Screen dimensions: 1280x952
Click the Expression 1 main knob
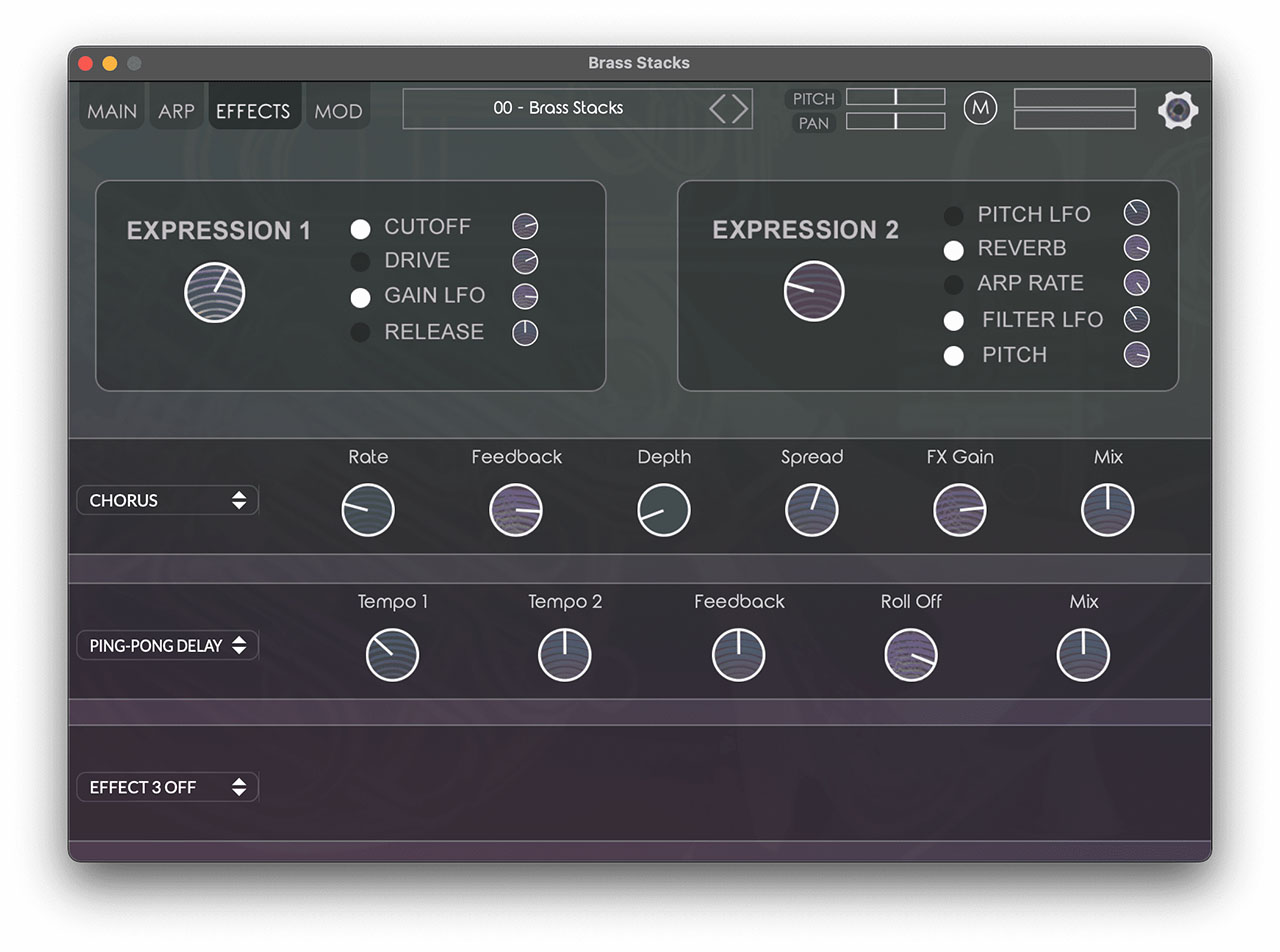215,293
